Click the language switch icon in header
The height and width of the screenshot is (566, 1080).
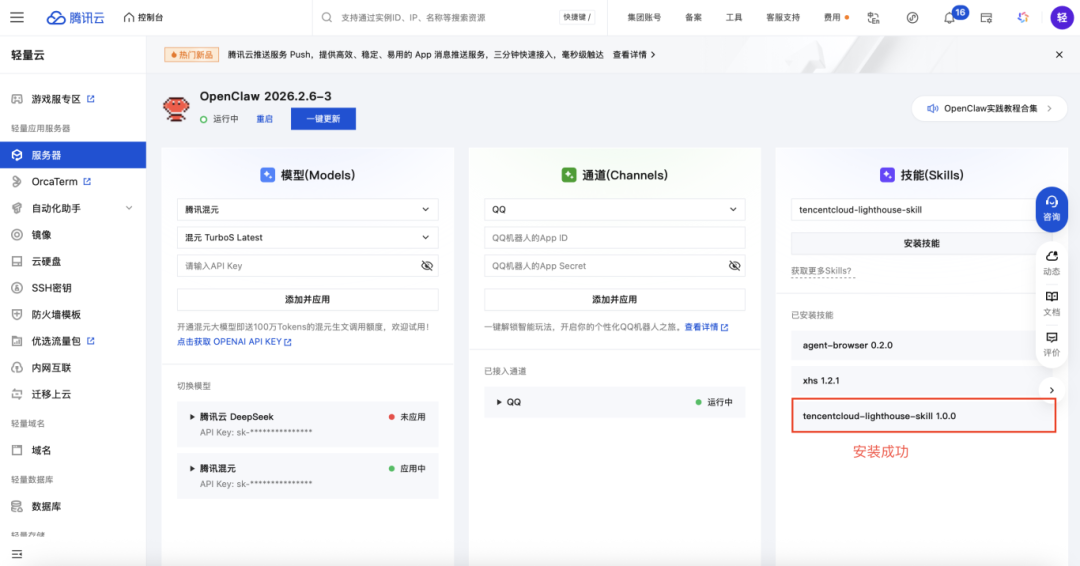pyautogui.click(x=873, y=18)
